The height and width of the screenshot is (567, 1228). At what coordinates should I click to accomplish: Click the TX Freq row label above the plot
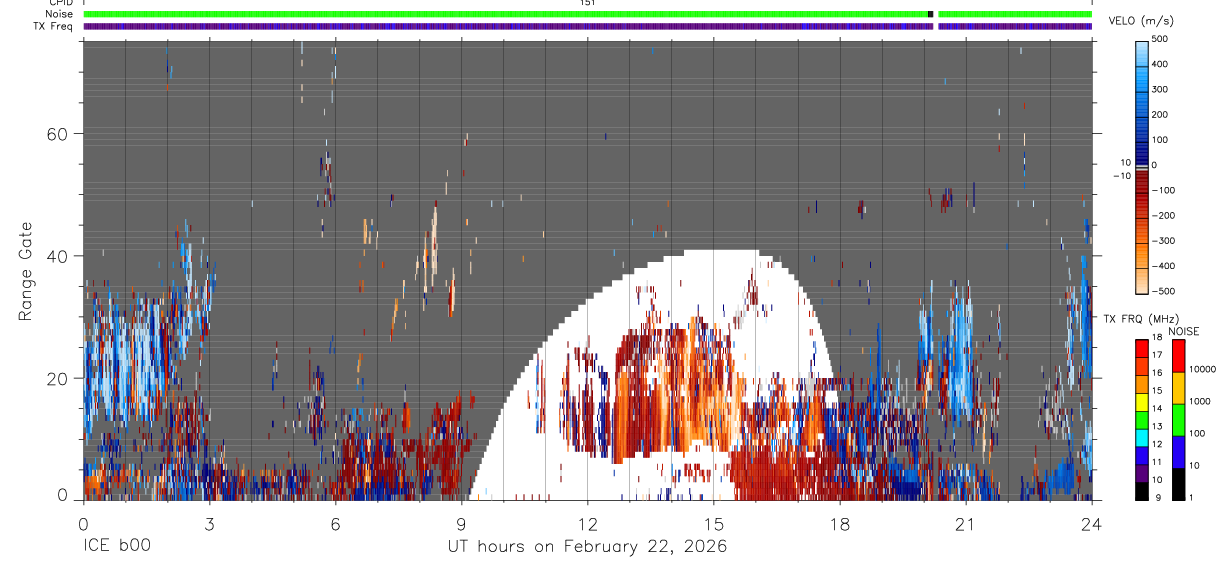click(x=53, y=26)
